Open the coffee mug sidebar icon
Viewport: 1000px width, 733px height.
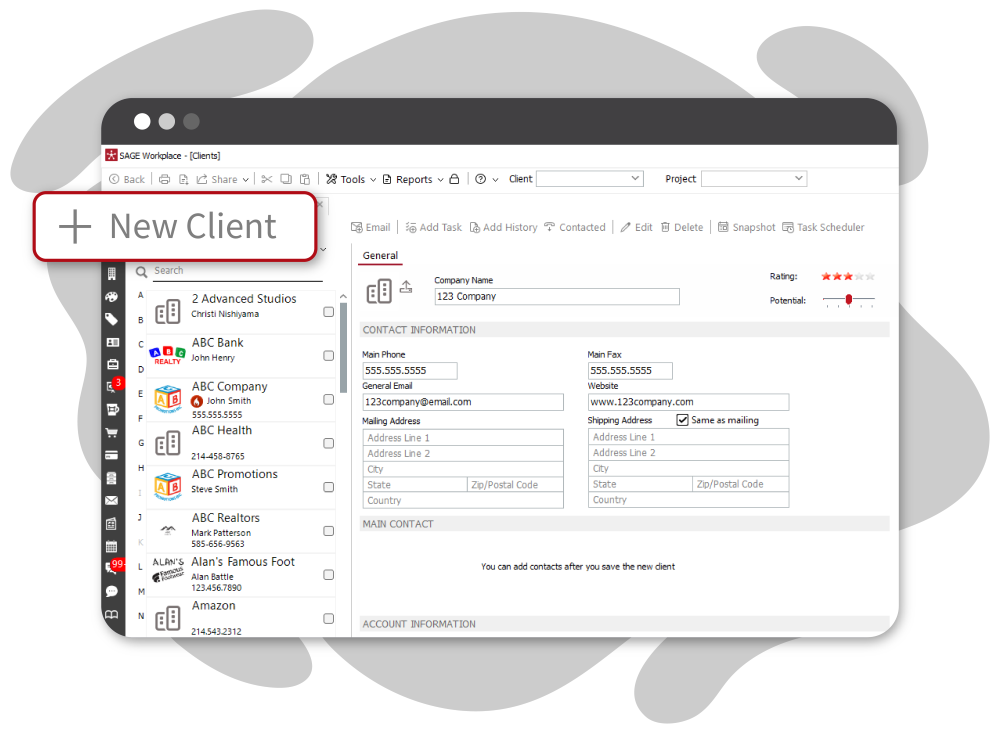point(112,410)
